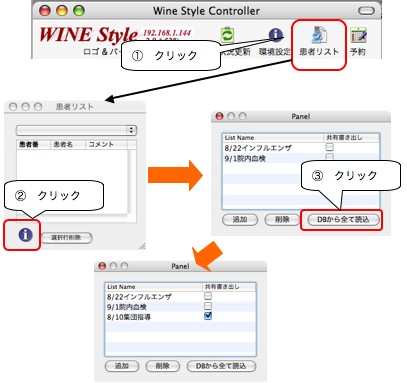Click 削除 button in the lower Panel
407x383 pixels.
coord(163,366)
